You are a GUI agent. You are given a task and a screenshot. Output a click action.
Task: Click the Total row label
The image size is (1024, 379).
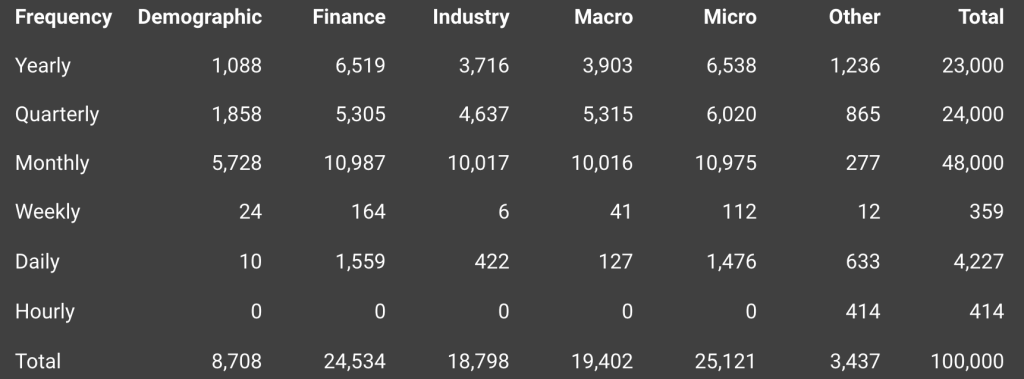pos(38,361)
